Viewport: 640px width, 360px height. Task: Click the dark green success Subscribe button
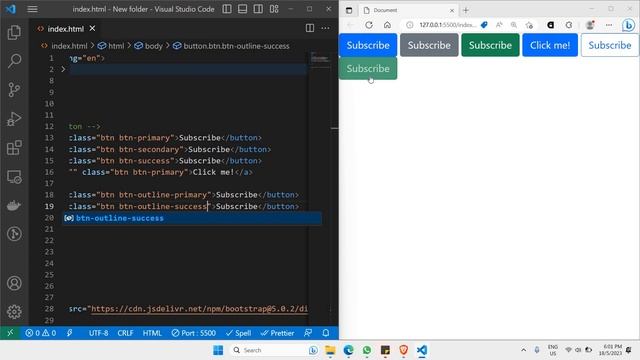point(490,45)
